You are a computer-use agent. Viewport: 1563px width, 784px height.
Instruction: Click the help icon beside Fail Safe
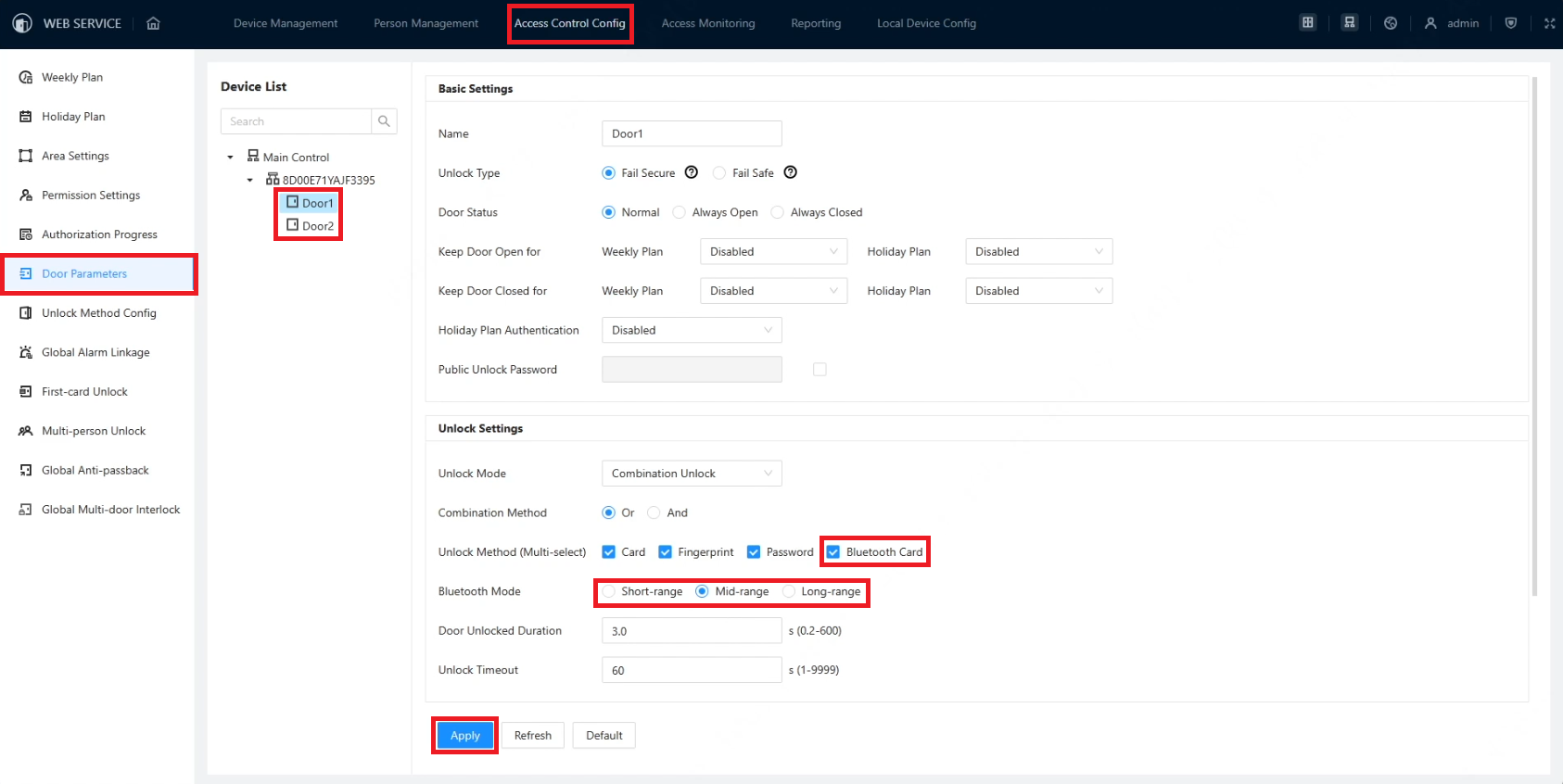click(x=790, y=172)
